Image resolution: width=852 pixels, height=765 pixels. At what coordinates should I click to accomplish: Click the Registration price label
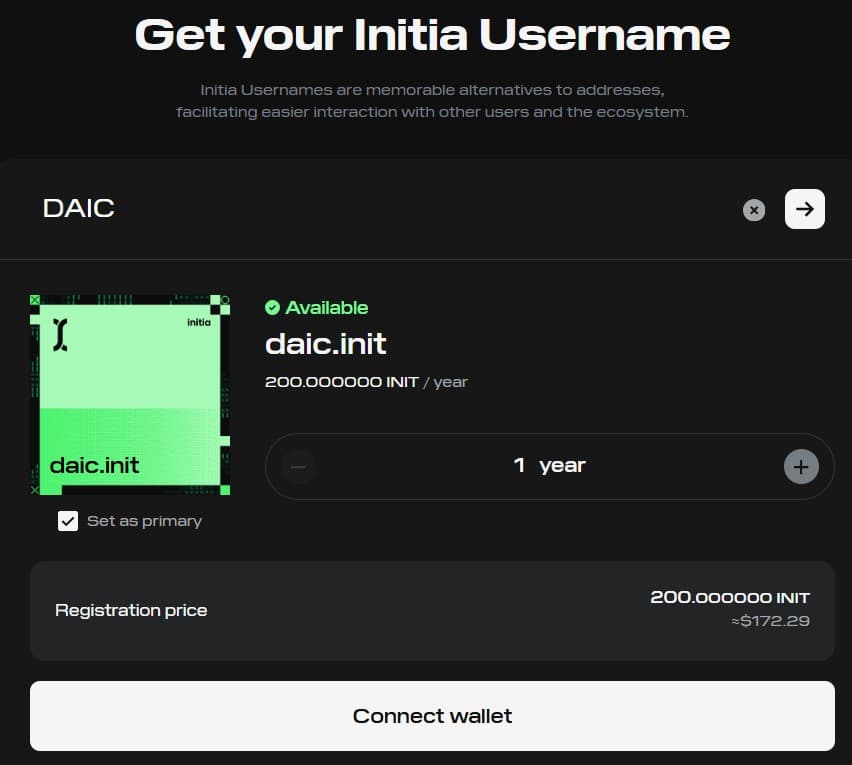click(131, 610)
